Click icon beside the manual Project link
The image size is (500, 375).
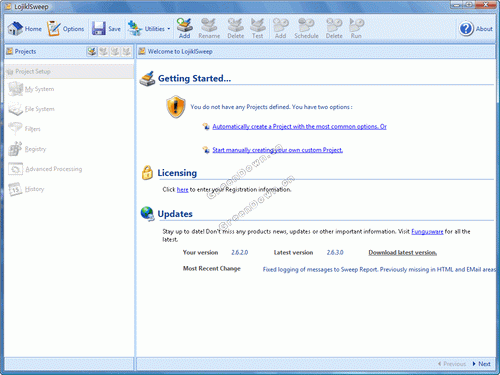tap(206, 150)
